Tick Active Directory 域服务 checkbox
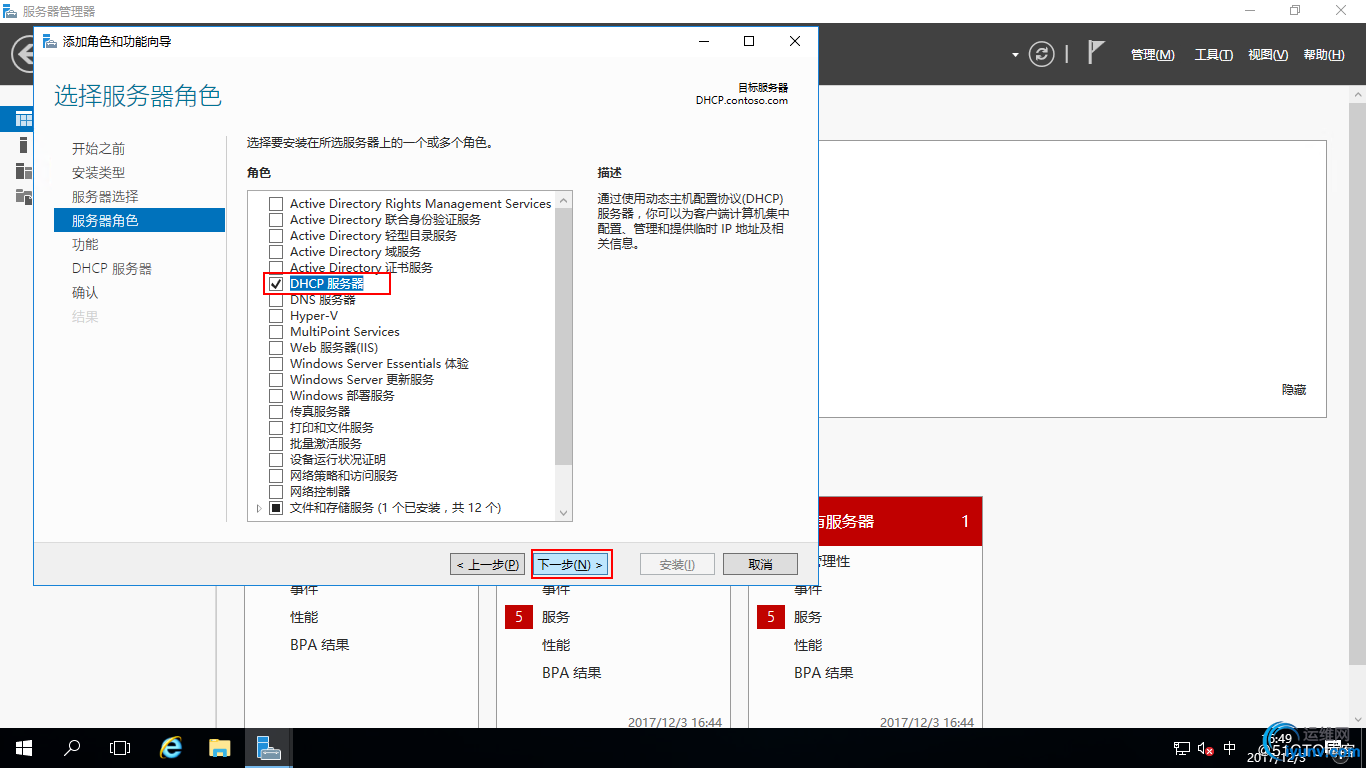The width and height of the screenshot is (1366, 768). click(276, 252)
